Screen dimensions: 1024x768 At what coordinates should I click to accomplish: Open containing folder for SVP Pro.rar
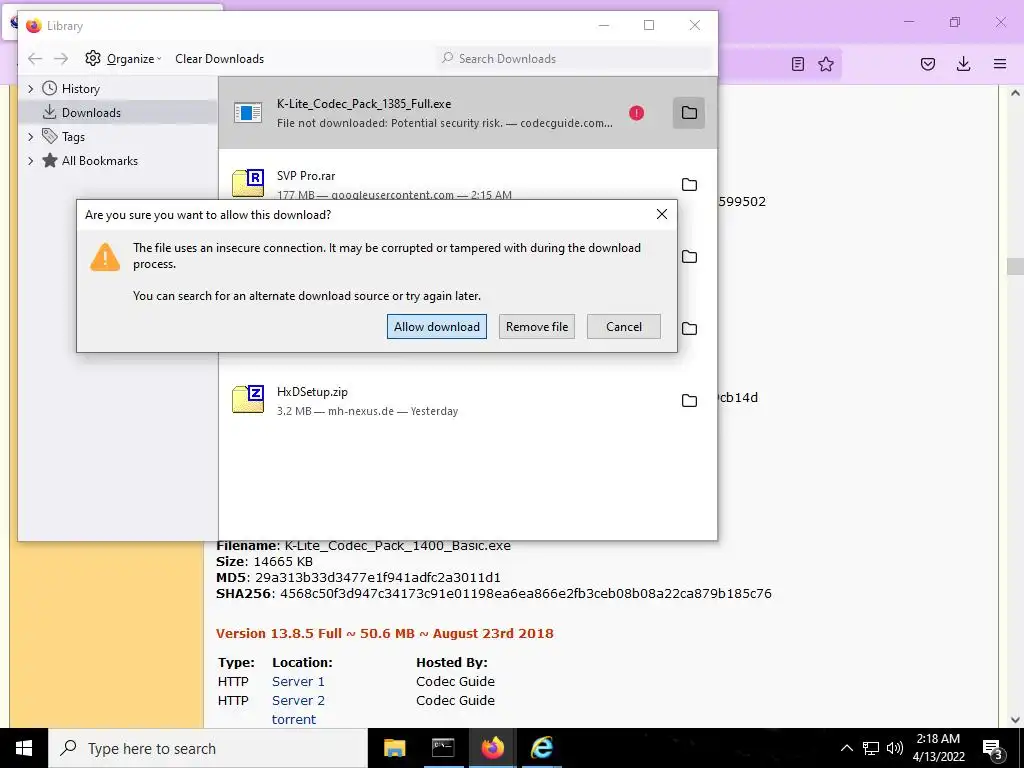(689, 185)
